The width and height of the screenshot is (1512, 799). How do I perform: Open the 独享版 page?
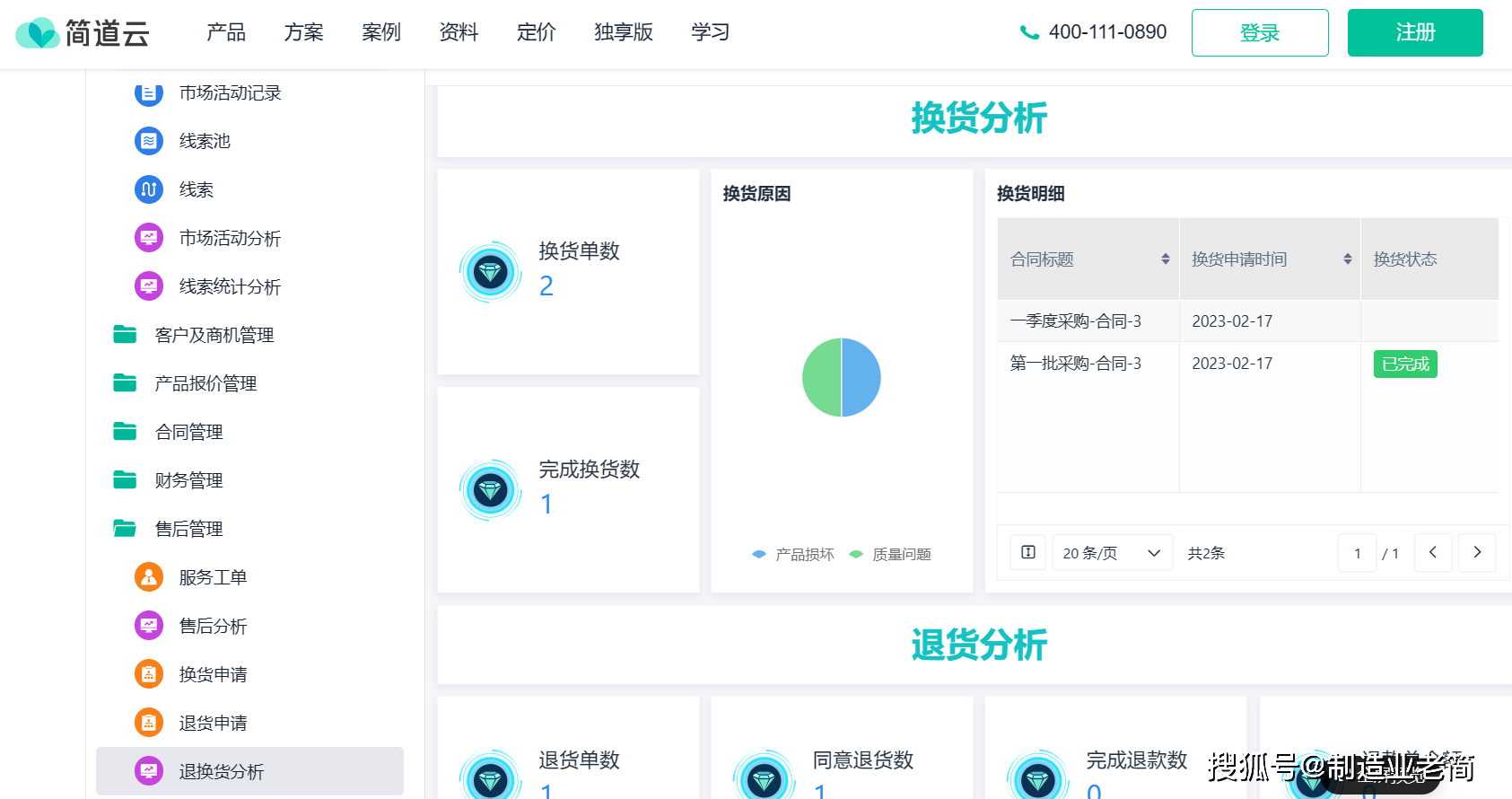click(624, 32)
